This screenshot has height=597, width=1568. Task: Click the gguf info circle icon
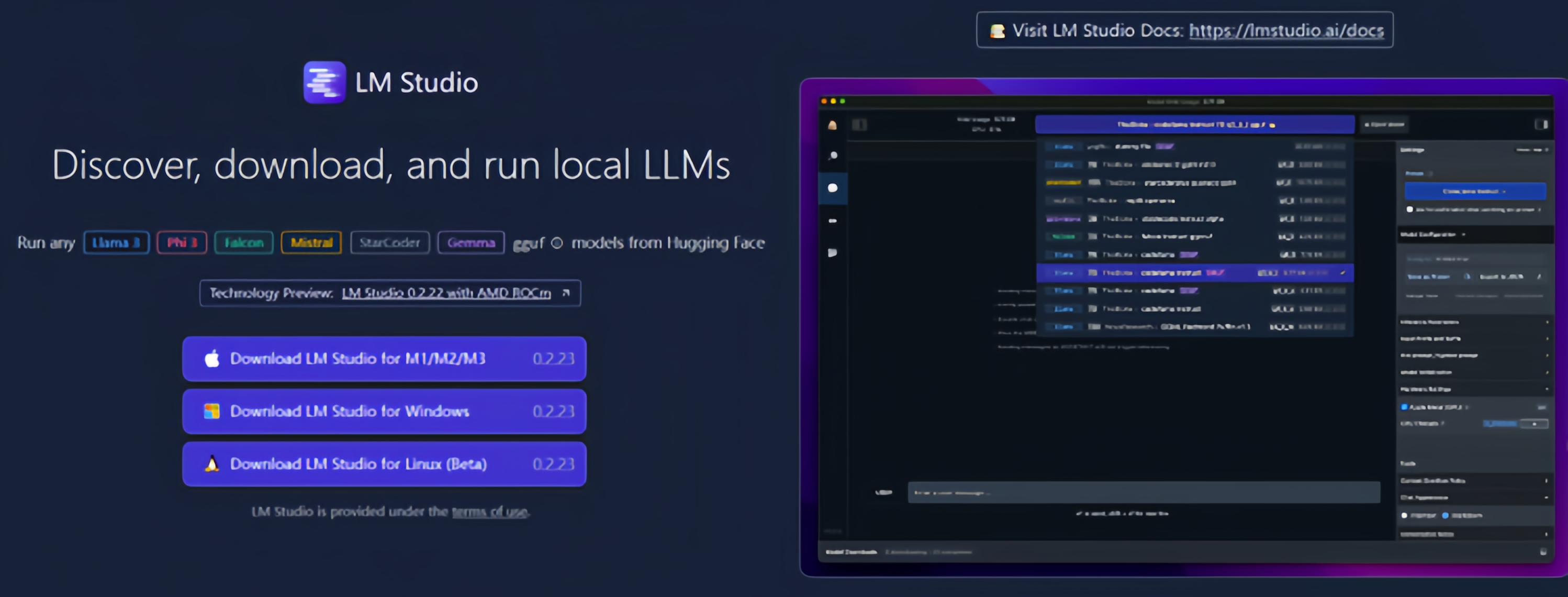pyautogui.click(x=556, y=243)
